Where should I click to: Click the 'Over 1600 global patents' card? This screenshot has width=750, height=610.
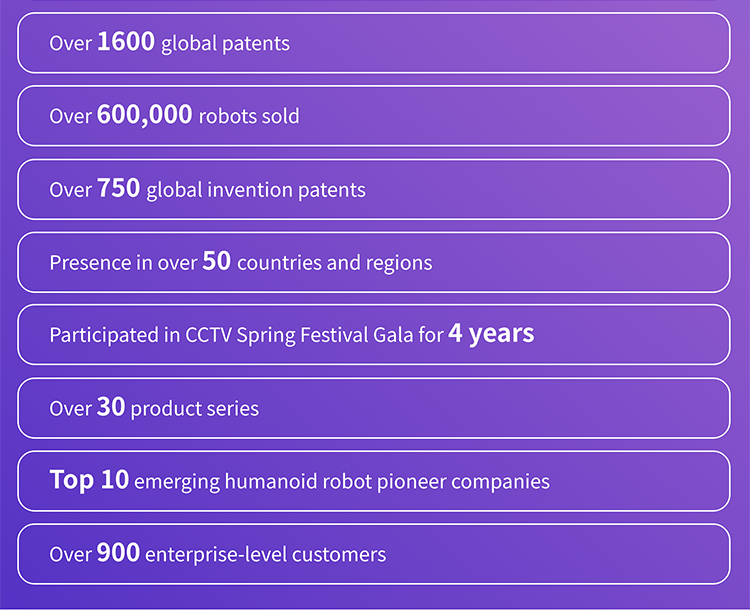(x=374, y=43)
